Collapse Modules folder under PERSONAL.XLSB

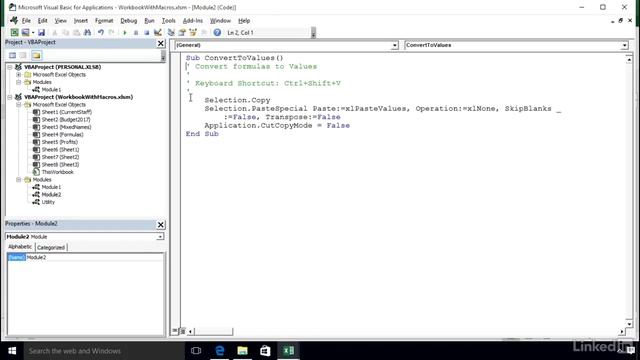(x=18, y=82)
